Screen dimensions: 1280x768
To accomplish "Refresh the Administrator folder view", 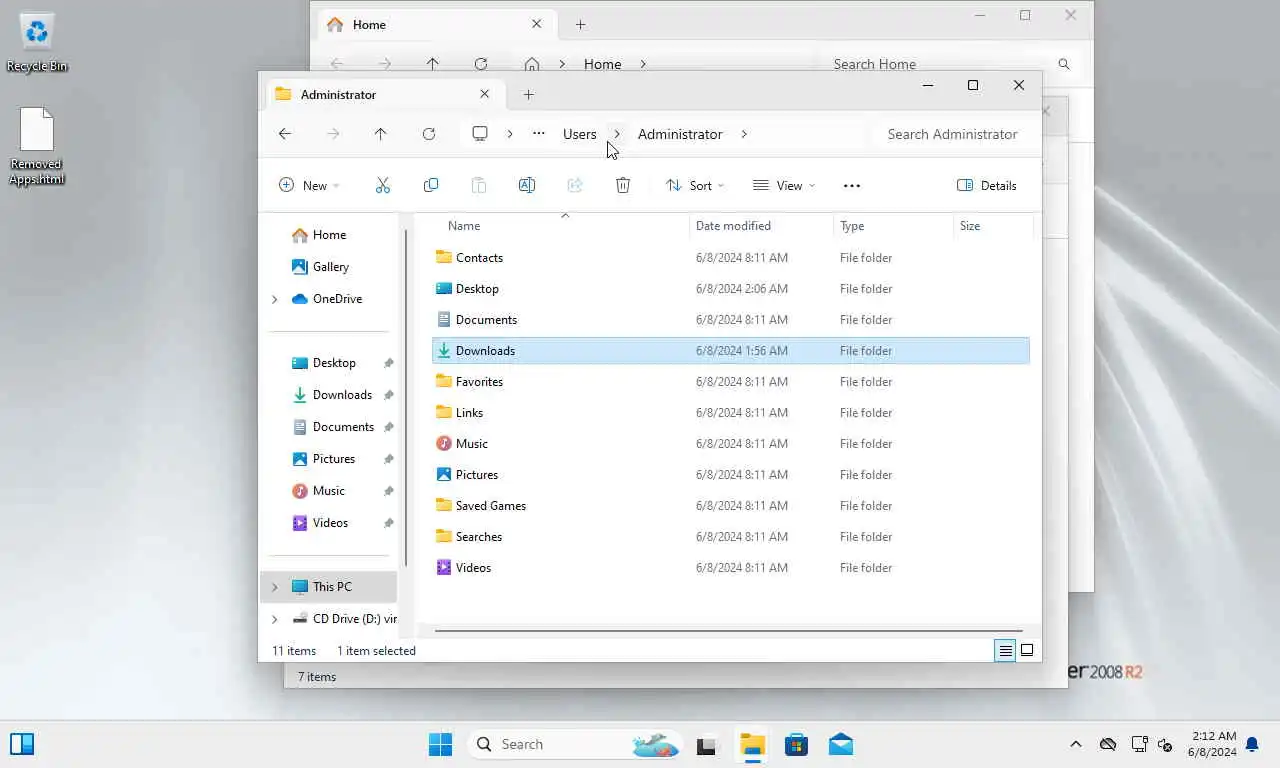I will [429, 134].
